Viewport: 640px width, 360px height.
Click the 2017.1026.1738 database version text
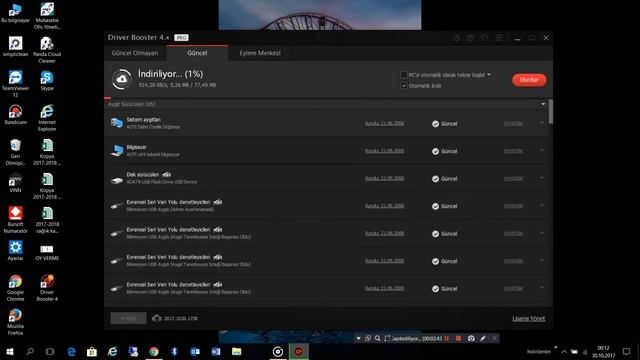(181, 318)
